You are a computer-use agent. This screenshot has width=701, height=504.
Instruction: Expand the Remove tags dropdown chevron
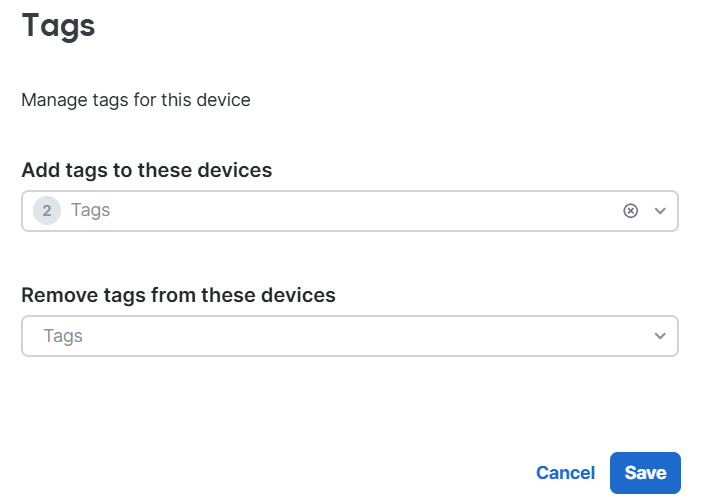tap(660, 336)
